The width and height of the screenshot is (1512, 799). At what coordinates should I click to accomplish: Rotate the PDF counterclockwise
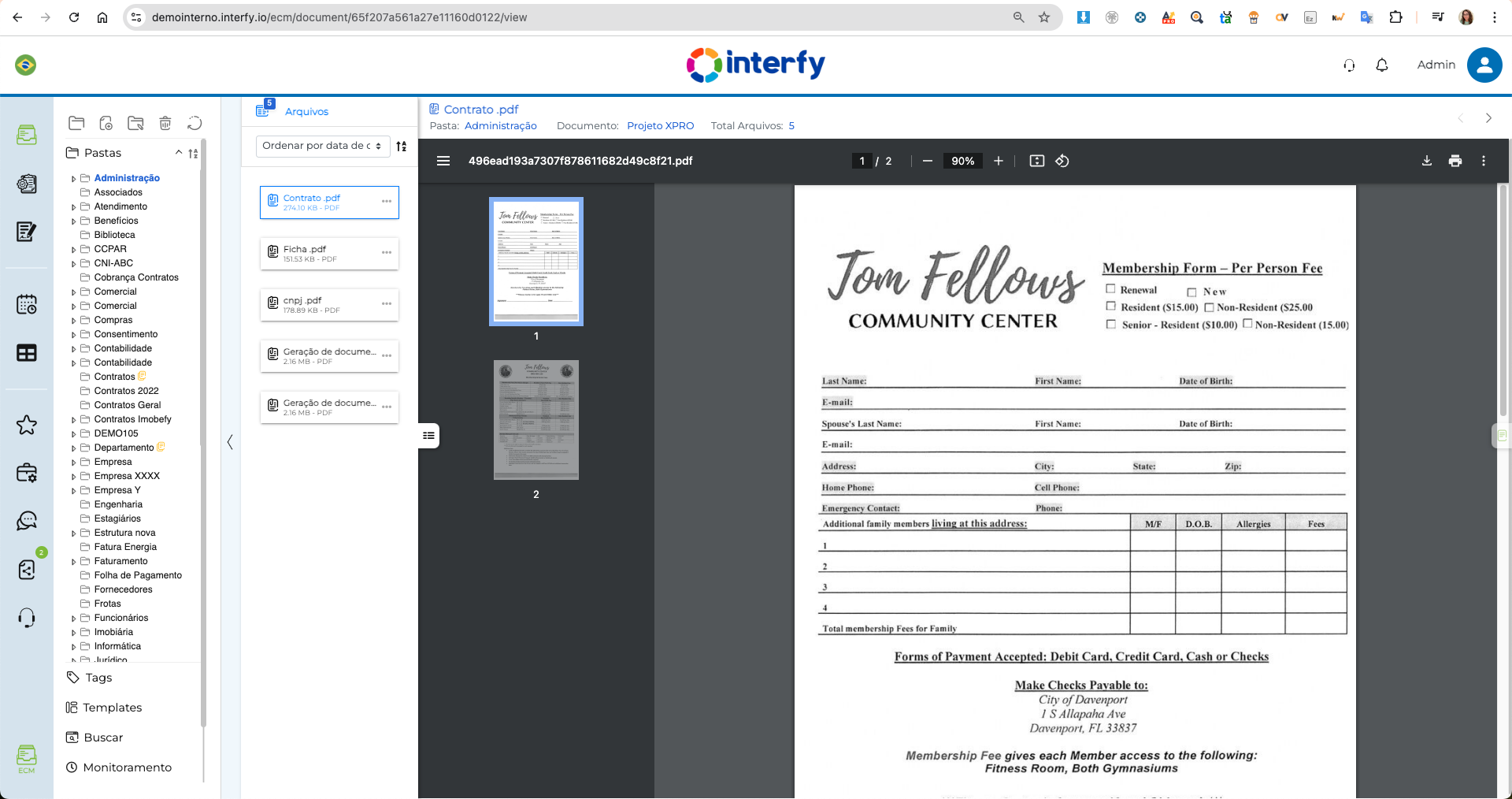pyautogui.click(x=1062, y=161)
